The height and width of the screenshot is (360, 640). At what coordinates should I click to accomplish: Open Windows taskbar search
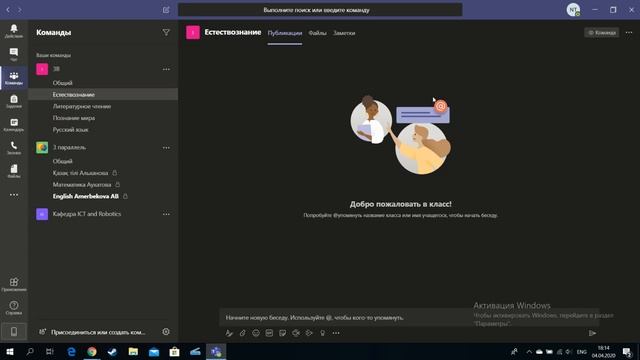tap(30, 351)
